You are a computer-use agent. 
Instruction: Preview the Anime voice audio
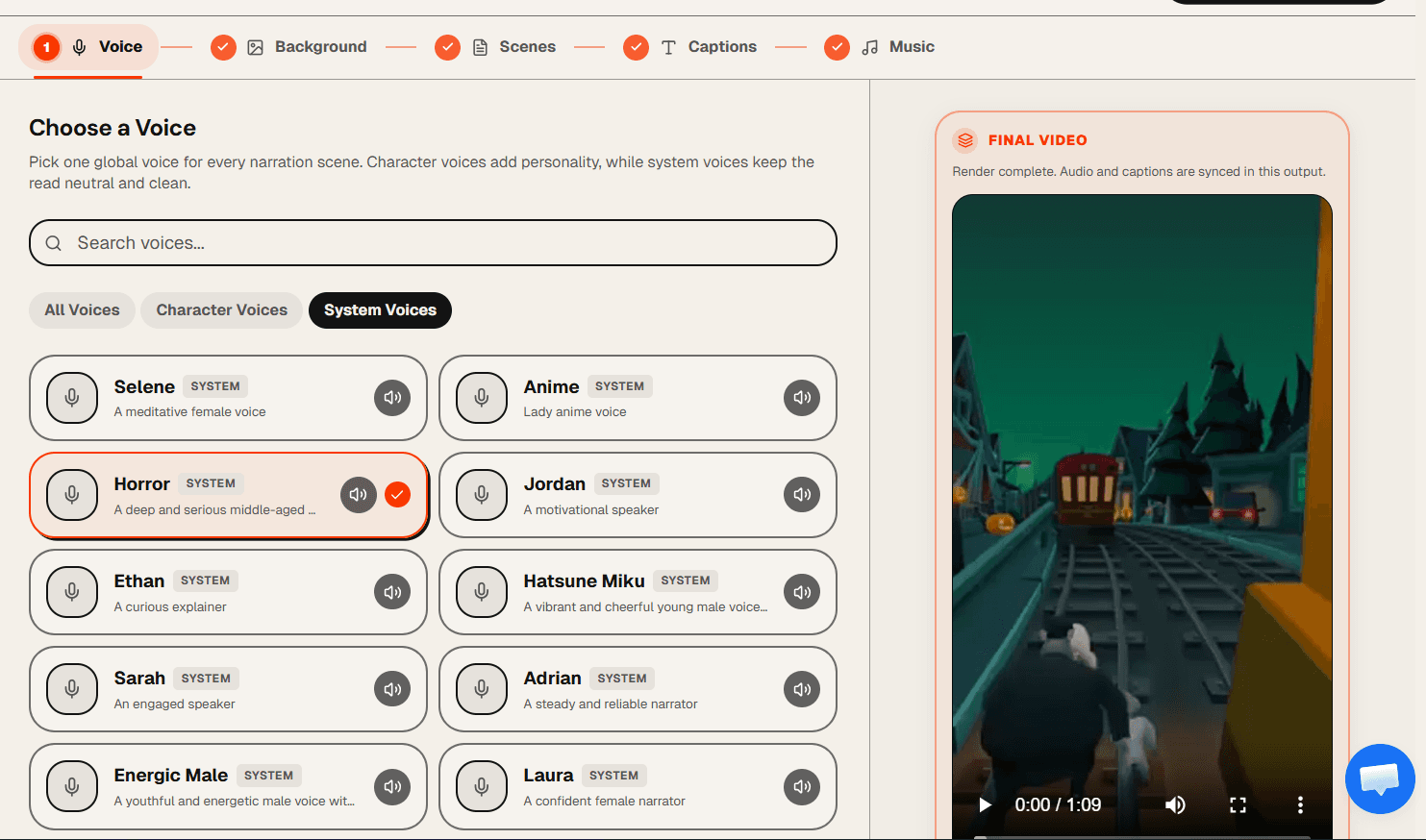tap(802, 397)
